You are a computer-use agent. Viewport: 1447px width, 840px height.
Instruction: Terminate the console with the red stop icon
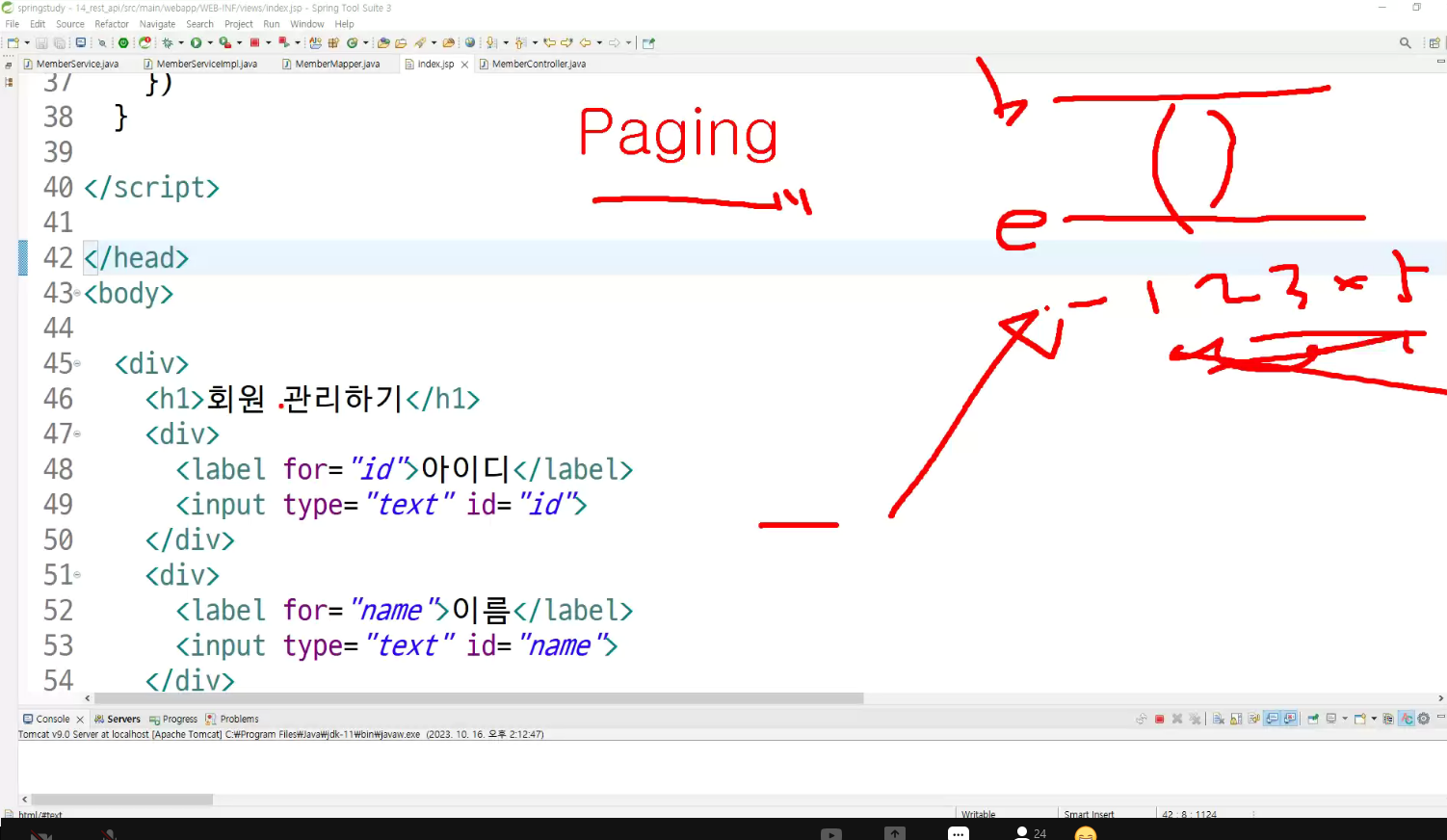coord(1160,719)
